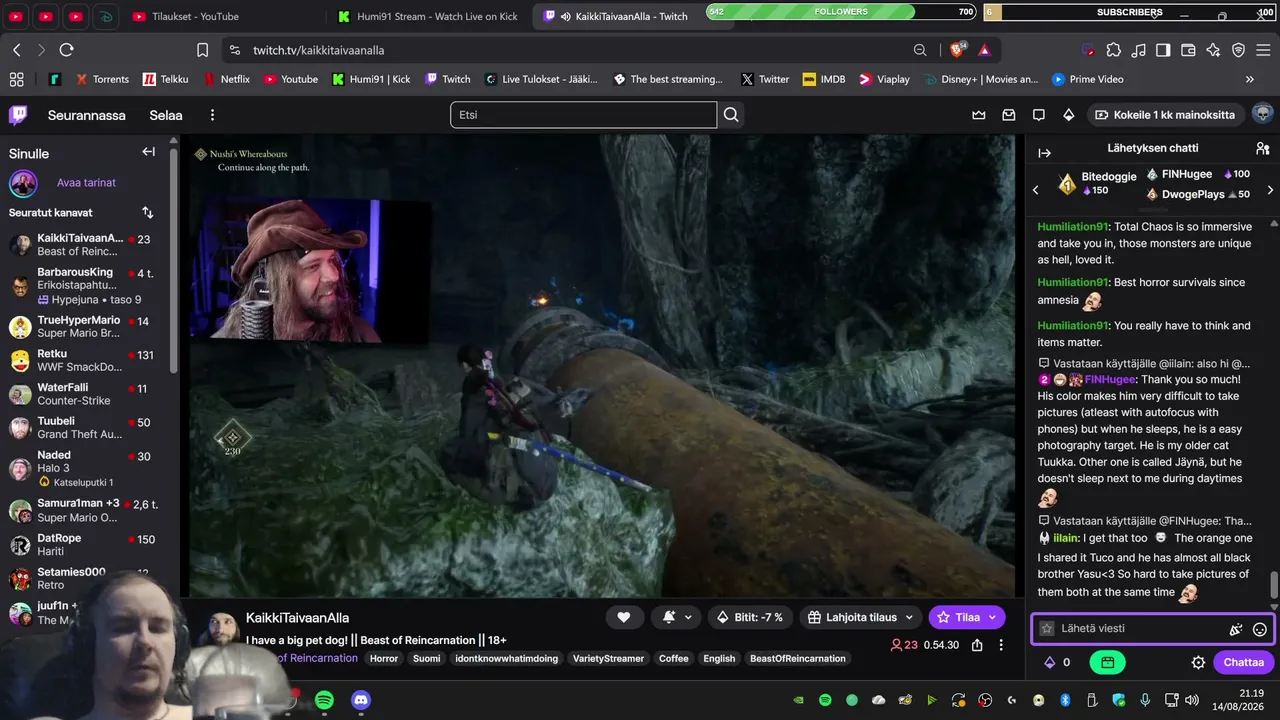Open the Get Bits diamond icon
The width and height of the screenshot is (1280, 720).
pos(1069,115)
